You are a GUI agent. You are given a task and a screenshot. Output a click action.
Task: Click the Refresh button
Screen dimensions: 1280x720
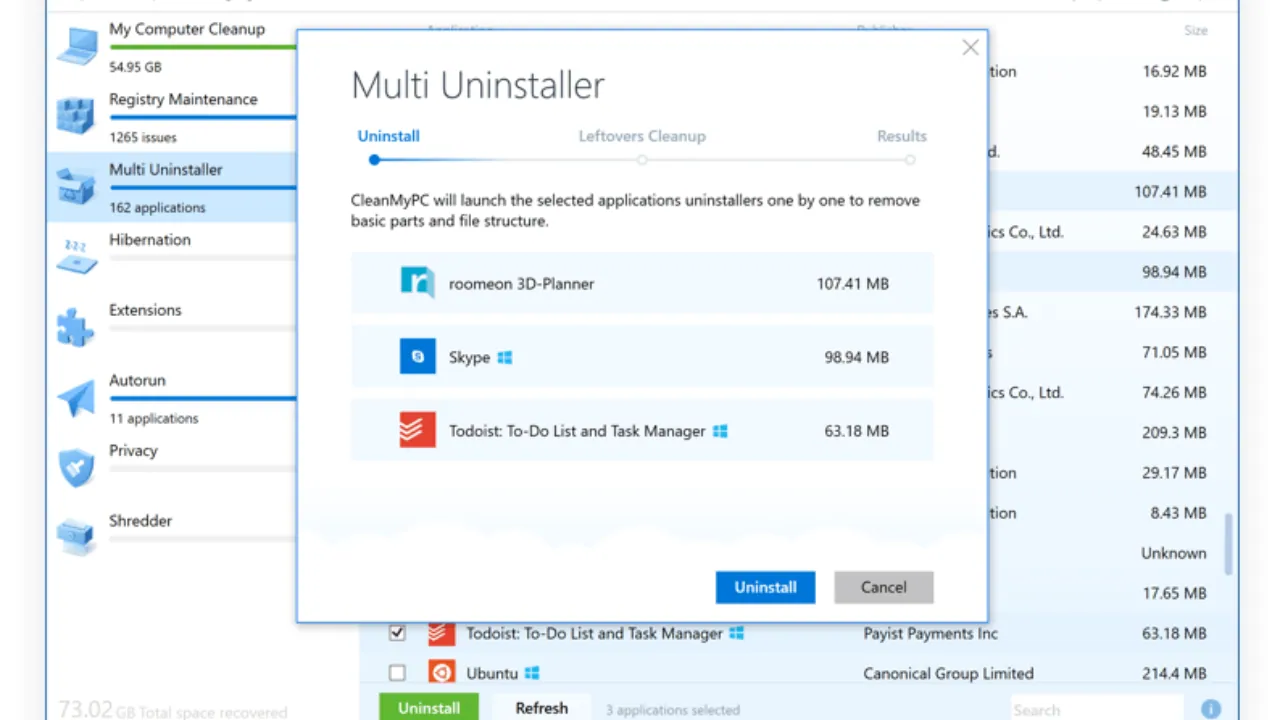pyautogui.click(x=542, y=707)
